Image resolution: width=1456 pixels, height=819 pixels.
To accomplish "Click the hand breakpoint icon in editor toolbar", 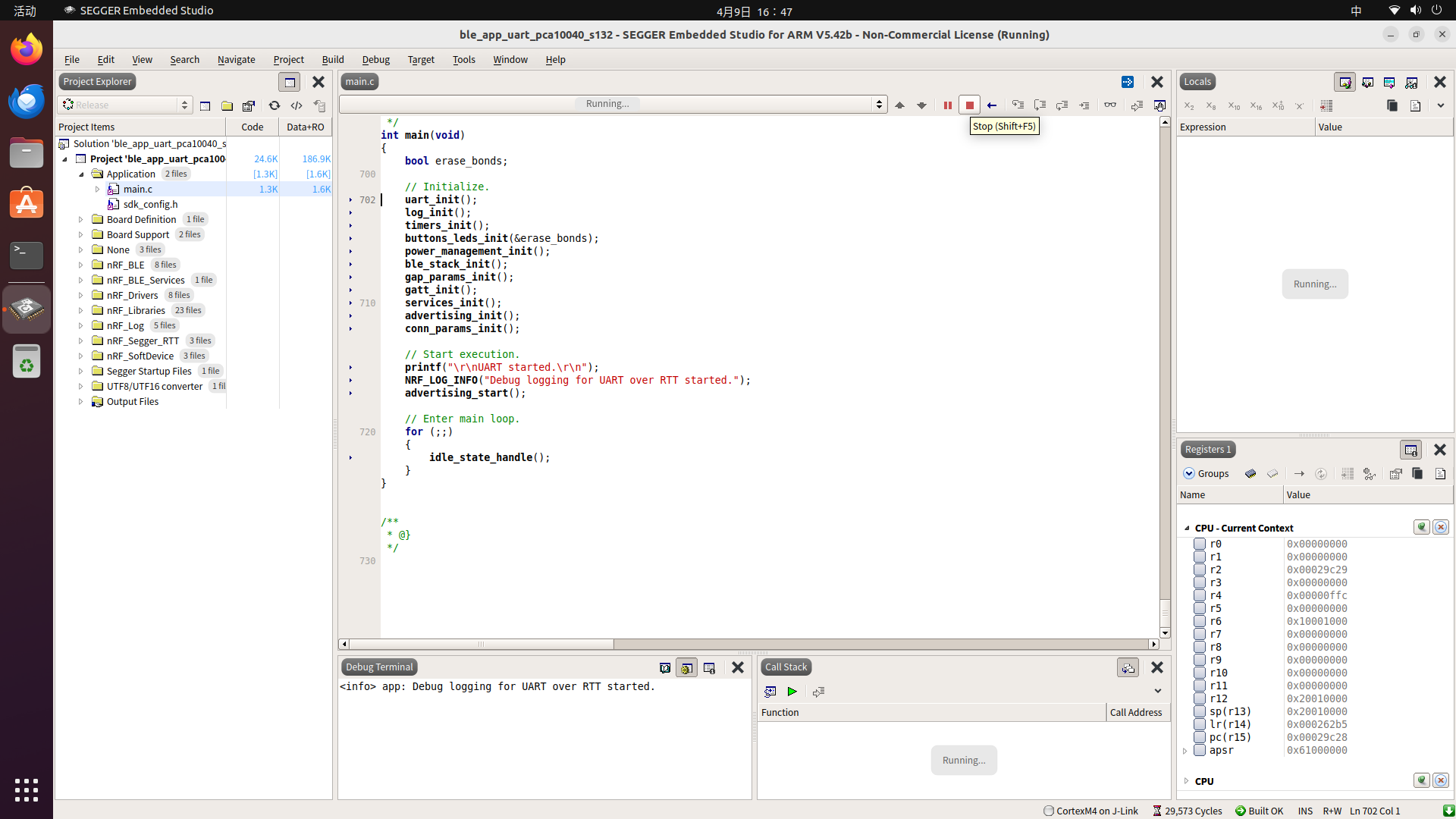I will tap(1159, 105).
